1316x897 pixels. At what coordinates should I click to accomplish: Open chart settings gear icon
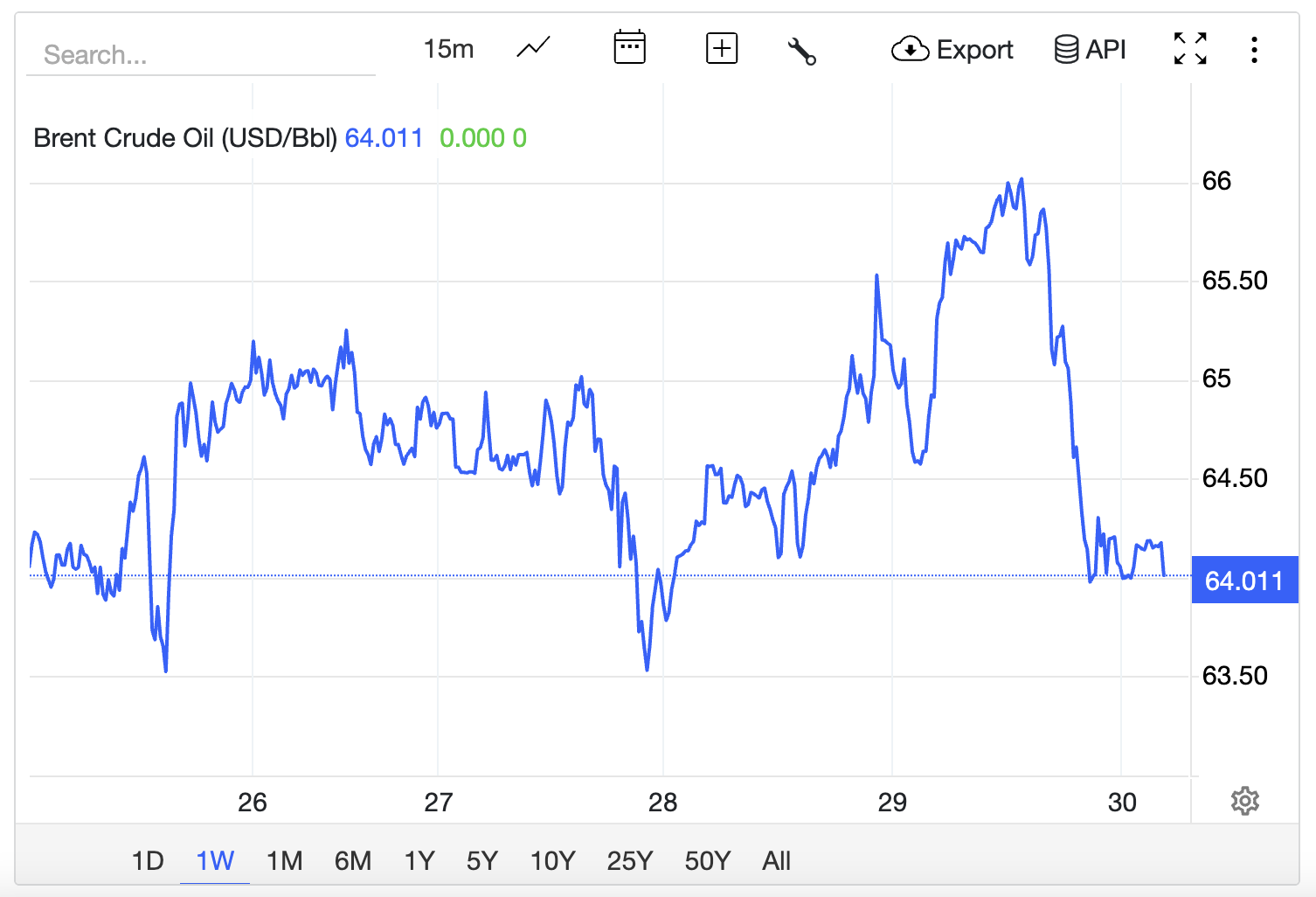tap(1244, 801)
